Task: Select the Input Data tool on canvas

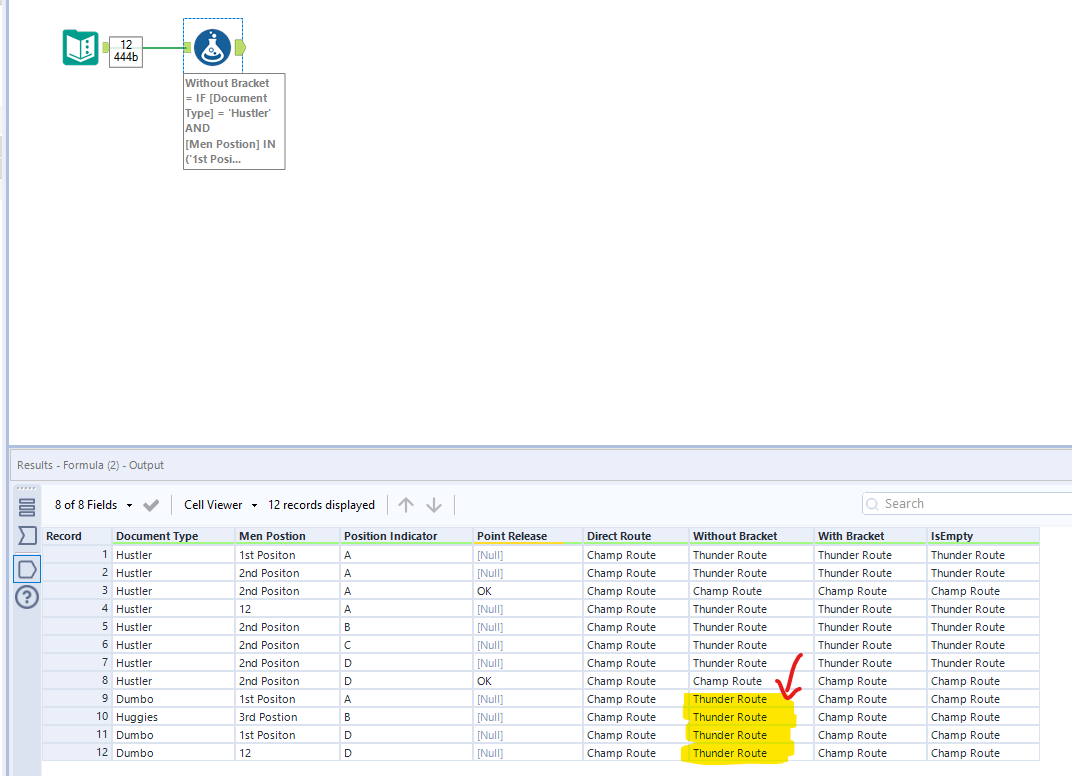Action: point(80,47)
